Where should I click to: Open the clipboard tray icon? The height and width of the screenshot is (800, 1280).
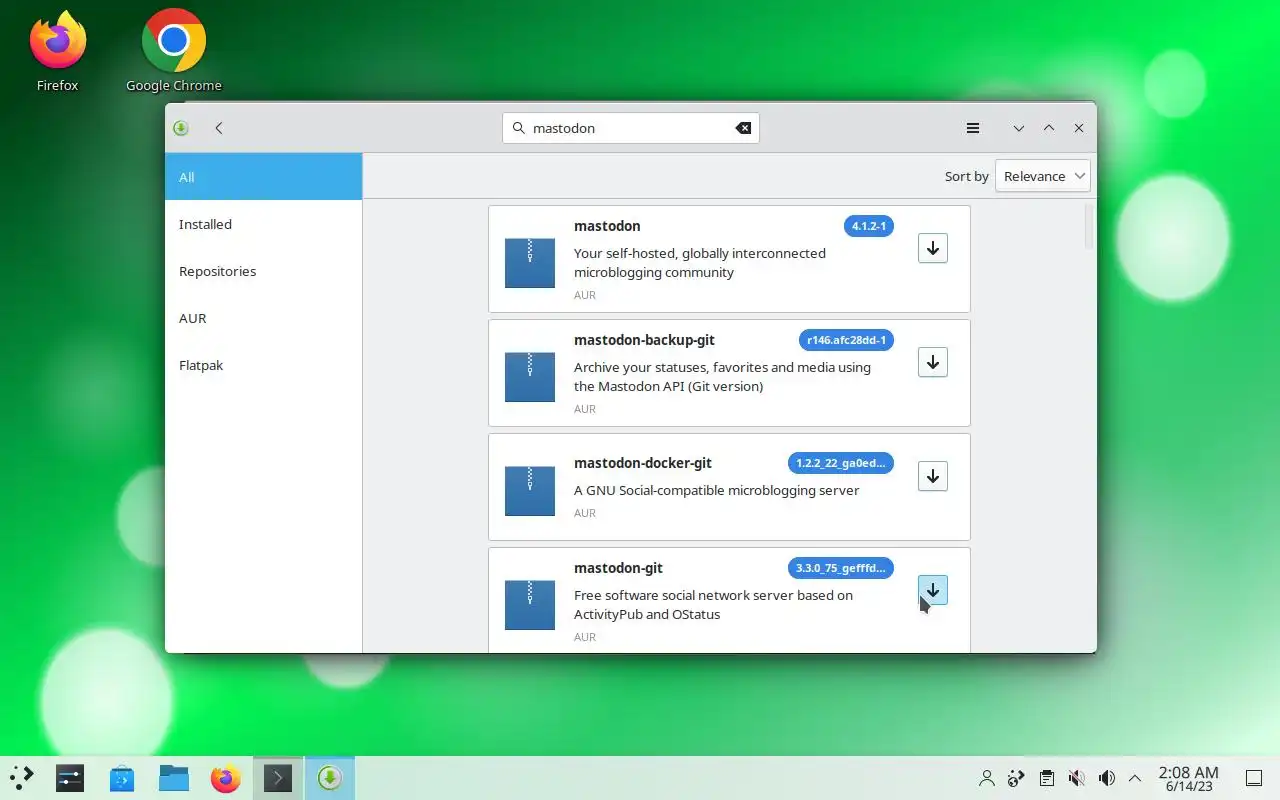[1047, 778]
